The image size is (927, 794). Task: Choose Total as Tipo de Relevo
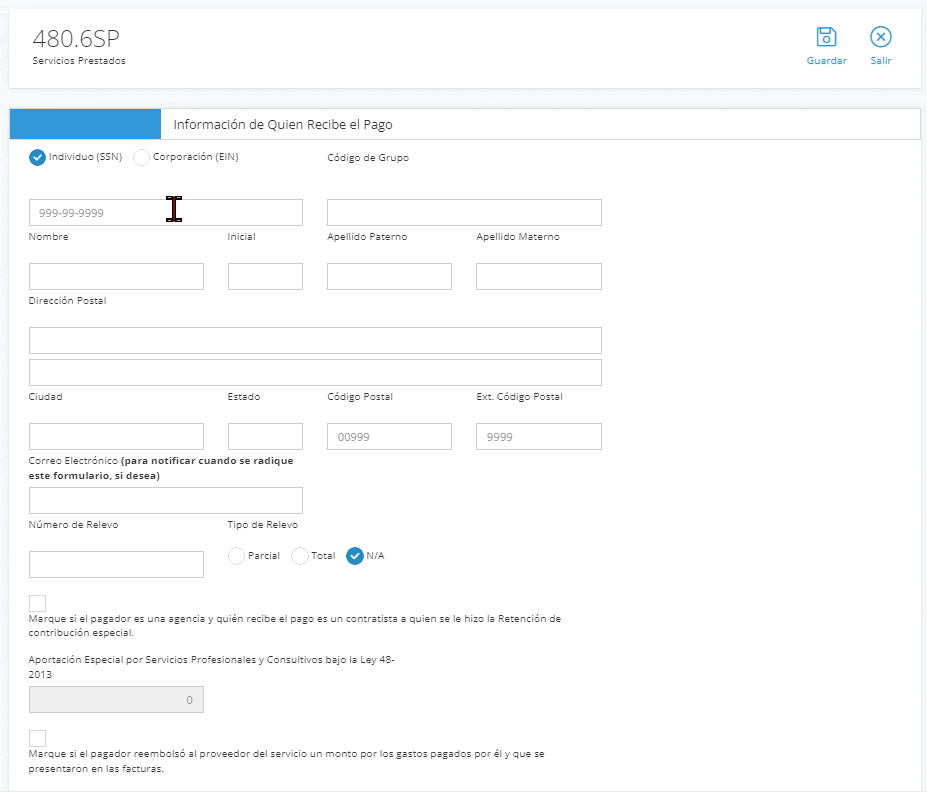coord(300,556)
